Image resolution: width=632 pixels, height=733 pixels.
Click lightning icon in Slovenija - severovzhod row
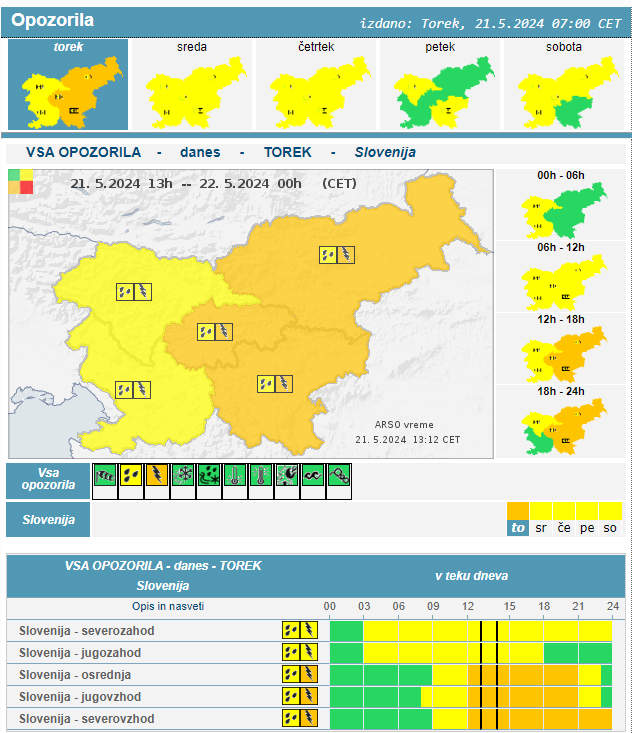[x=309, y=718]
